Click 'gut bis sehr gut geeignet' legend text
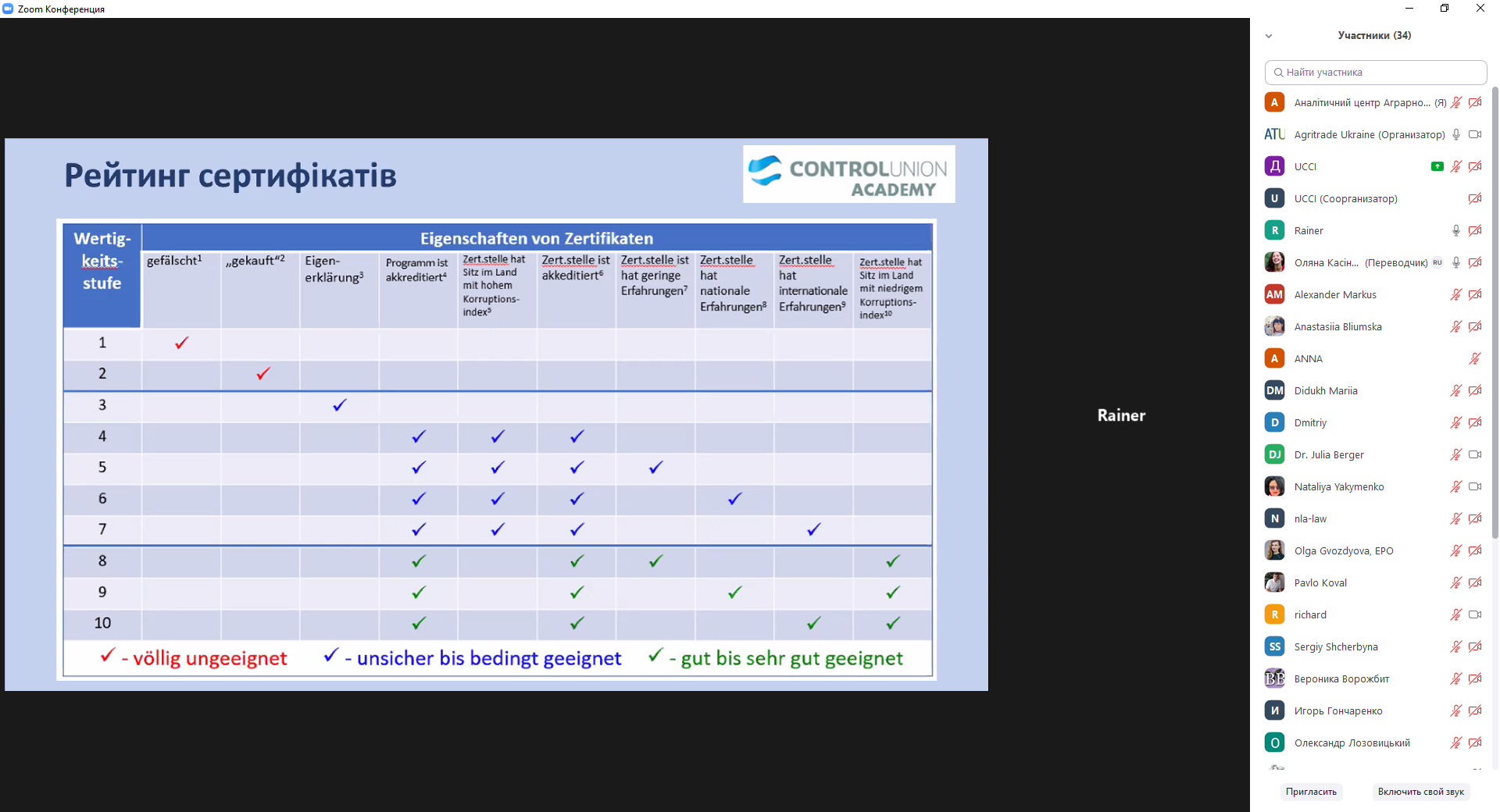The image size is (1500, 812). (x=791, y=658)
